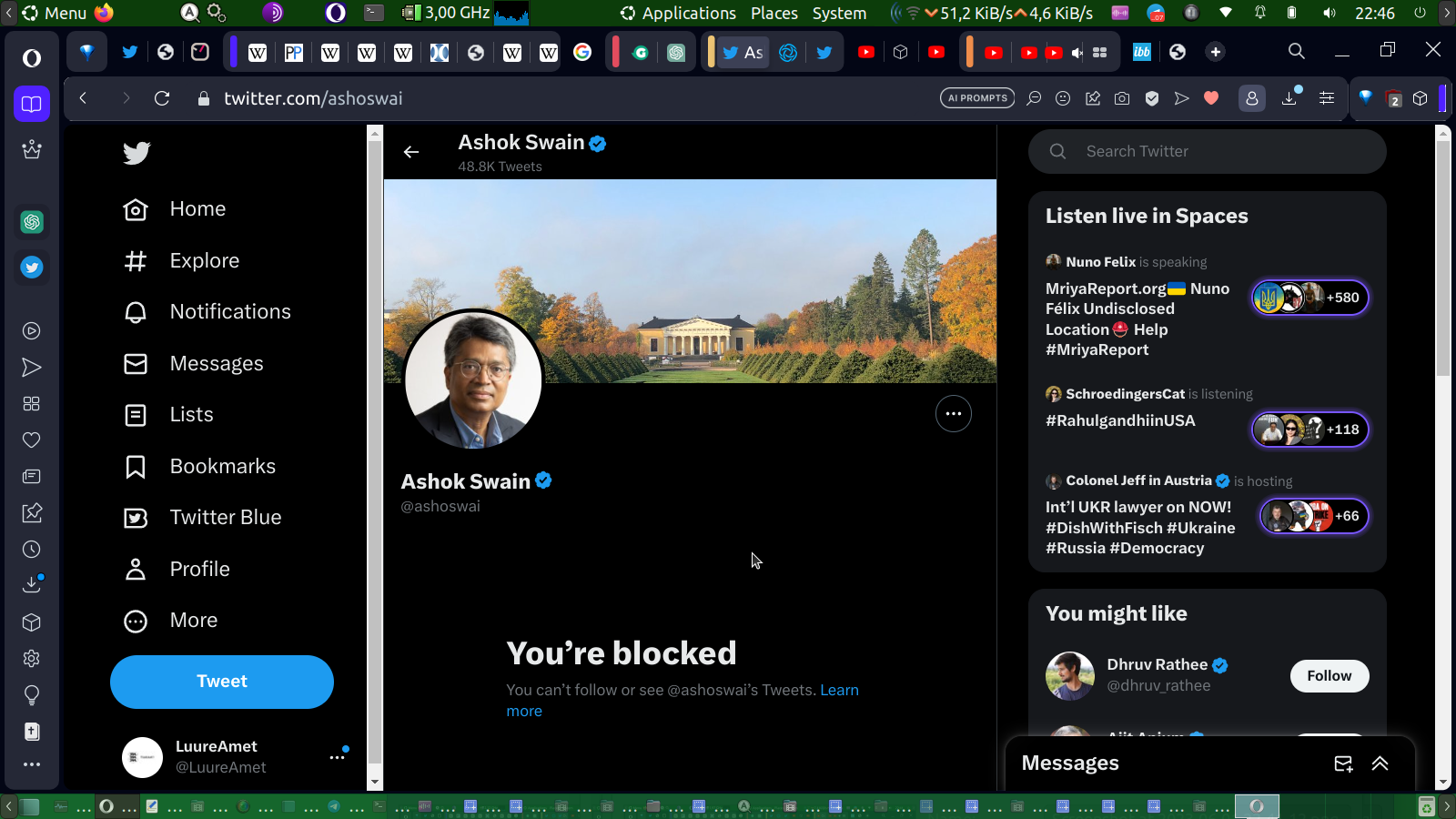This screenshot has width=1456, height=819.
Task: Open the profile account icon in toolbar
Action: (1252, 98)
